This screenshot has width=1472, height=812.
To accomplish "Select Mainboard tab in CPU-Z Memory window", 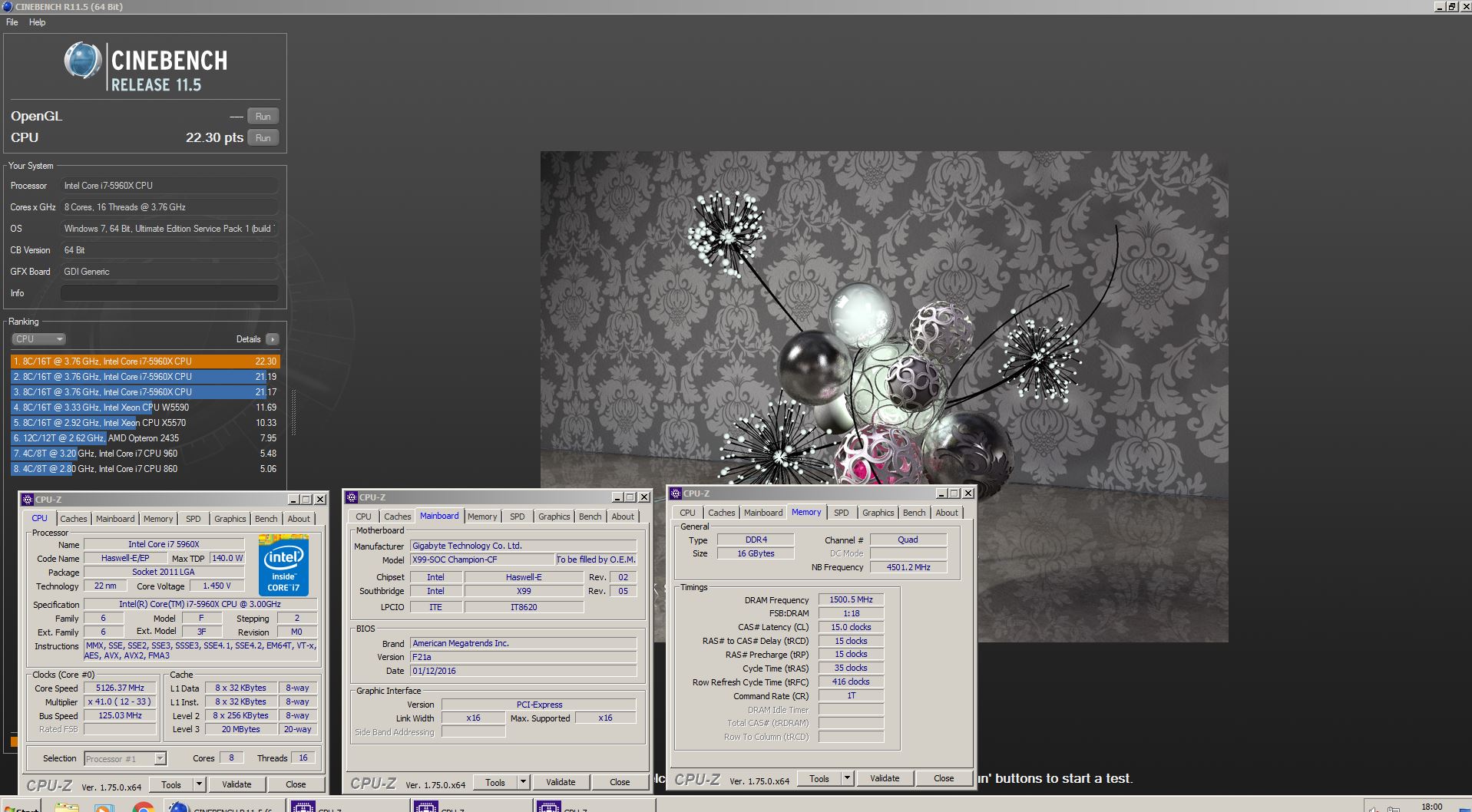I will [x=763, y=513].
